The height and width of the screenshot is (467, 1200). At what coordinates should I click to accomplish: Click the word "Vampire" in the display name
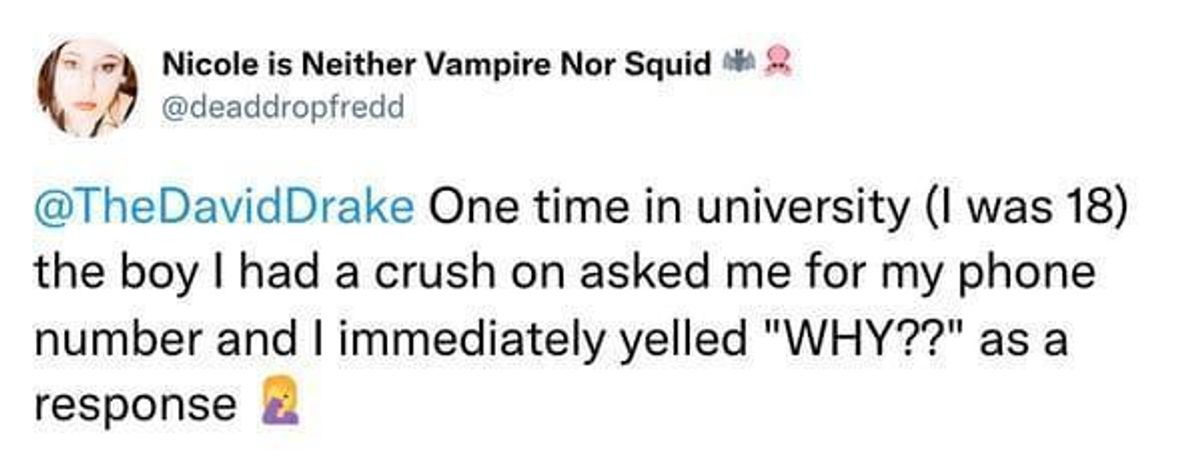click(x=488, y=65)
